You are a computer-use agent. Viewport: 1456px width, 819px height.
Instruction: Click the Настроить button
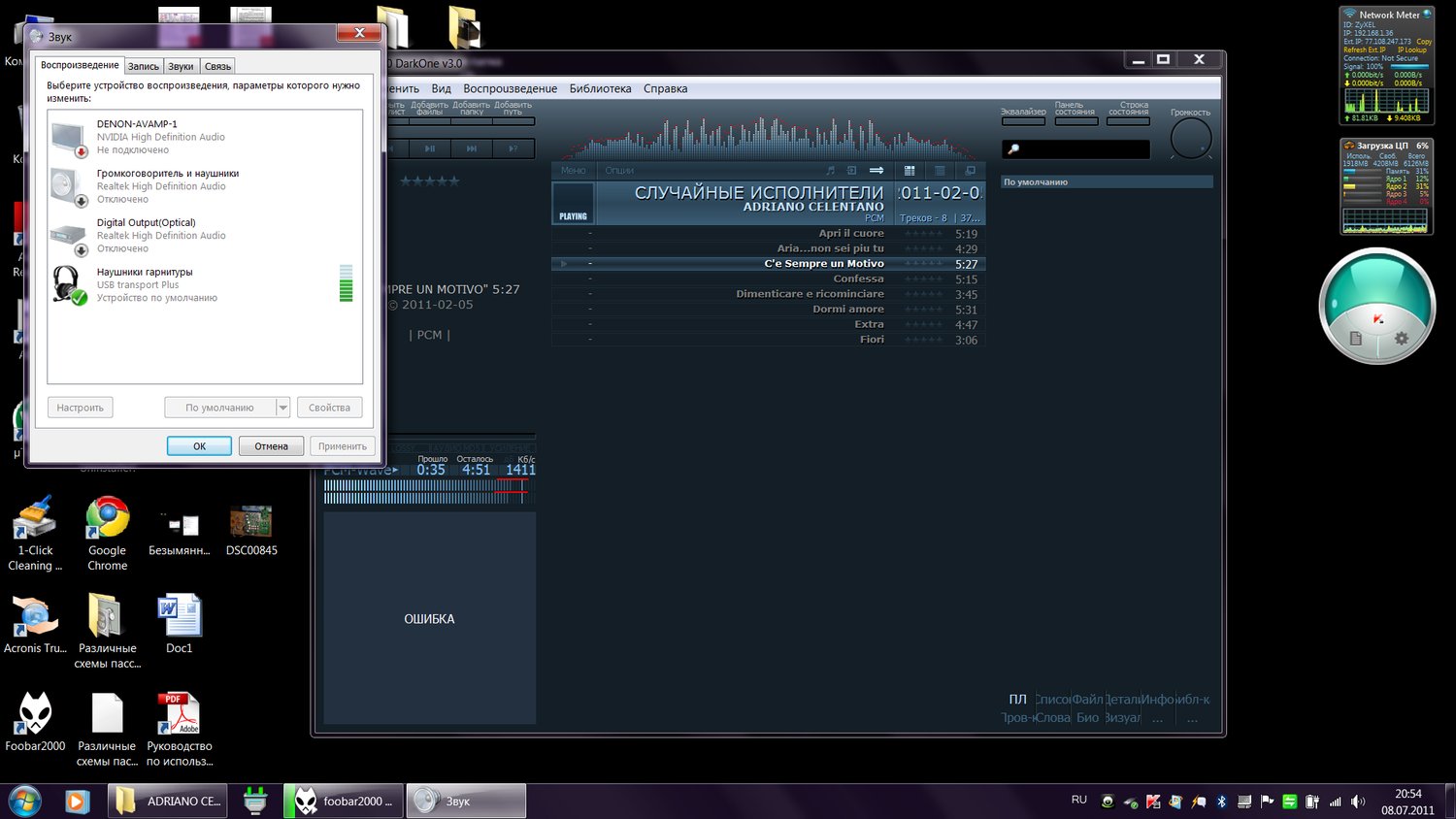click(x=80, y=408)
